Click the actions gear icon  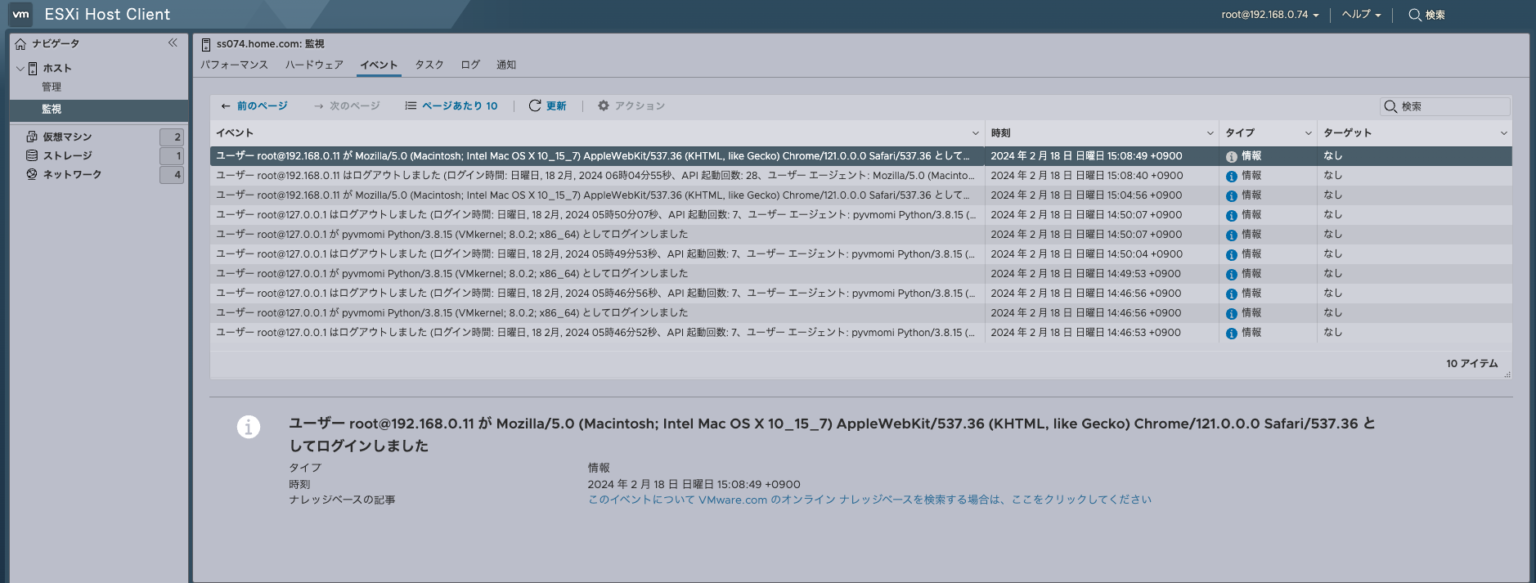[603, 105]
